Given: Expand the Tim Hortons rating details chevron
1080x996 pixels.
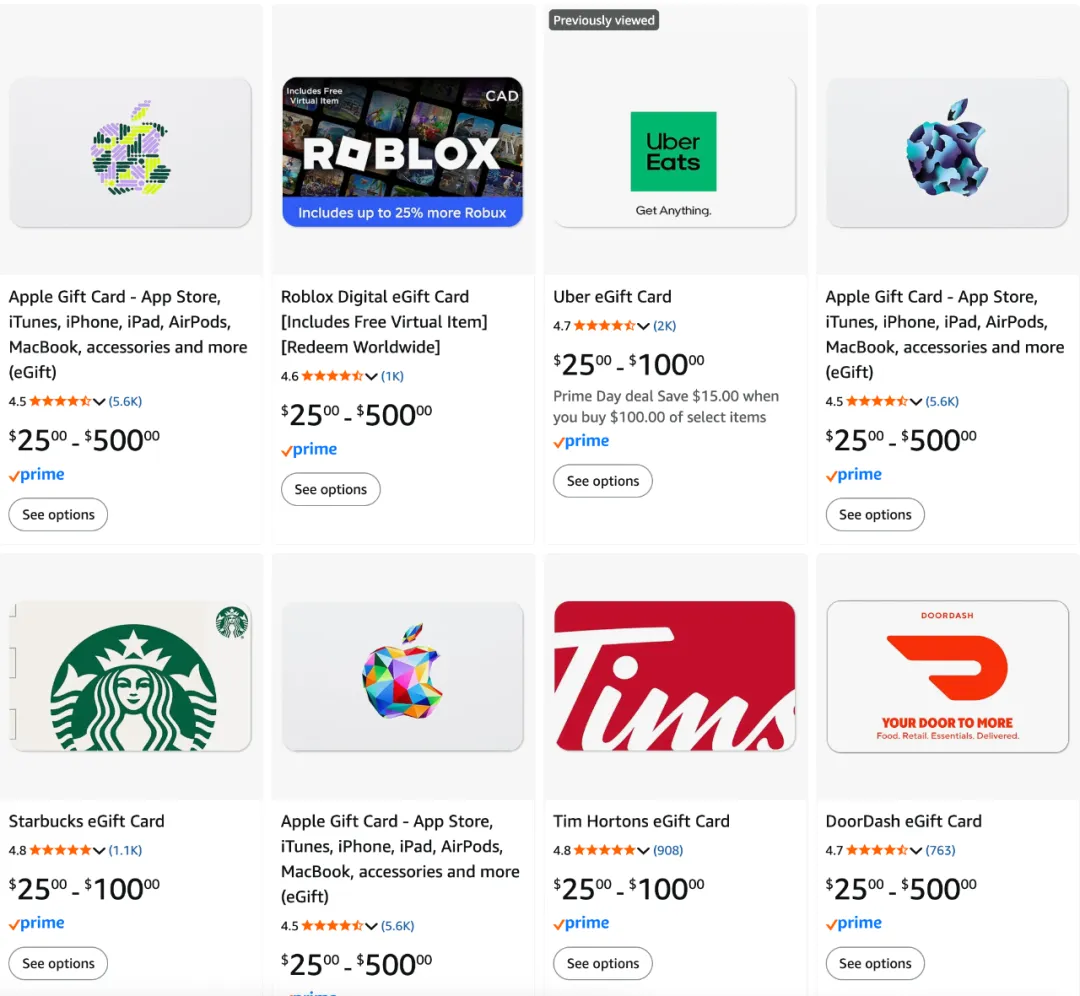Looking at the screenshot, I should pyautogui.click(x=643, y=851).
